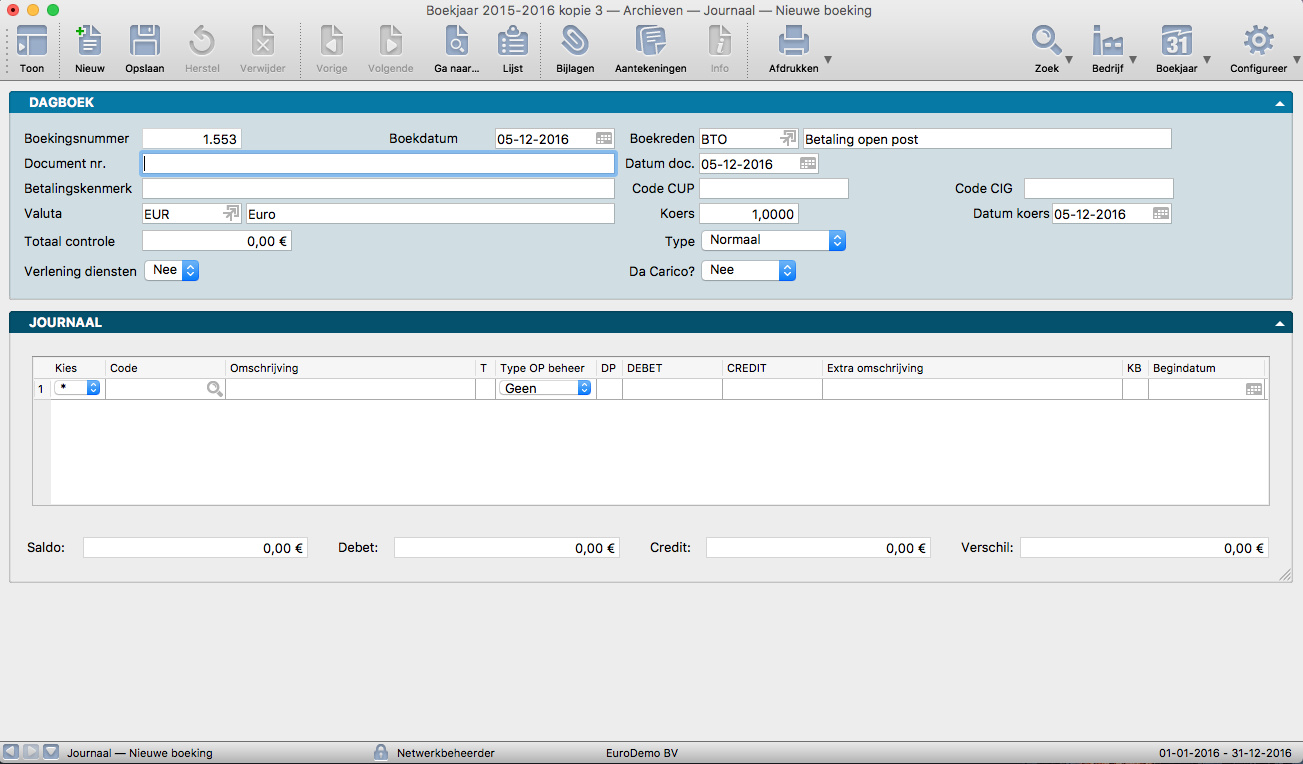
Task: Open the Configureer gear menu
Action: point(1258,42)
